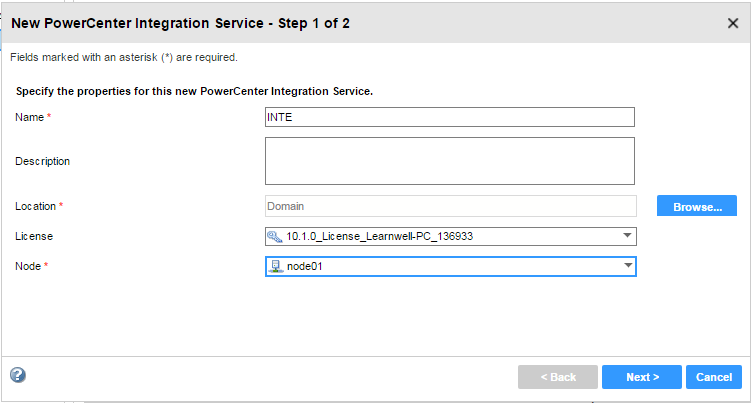Click the License field label
751x403 pixels.
coord(33,236)
